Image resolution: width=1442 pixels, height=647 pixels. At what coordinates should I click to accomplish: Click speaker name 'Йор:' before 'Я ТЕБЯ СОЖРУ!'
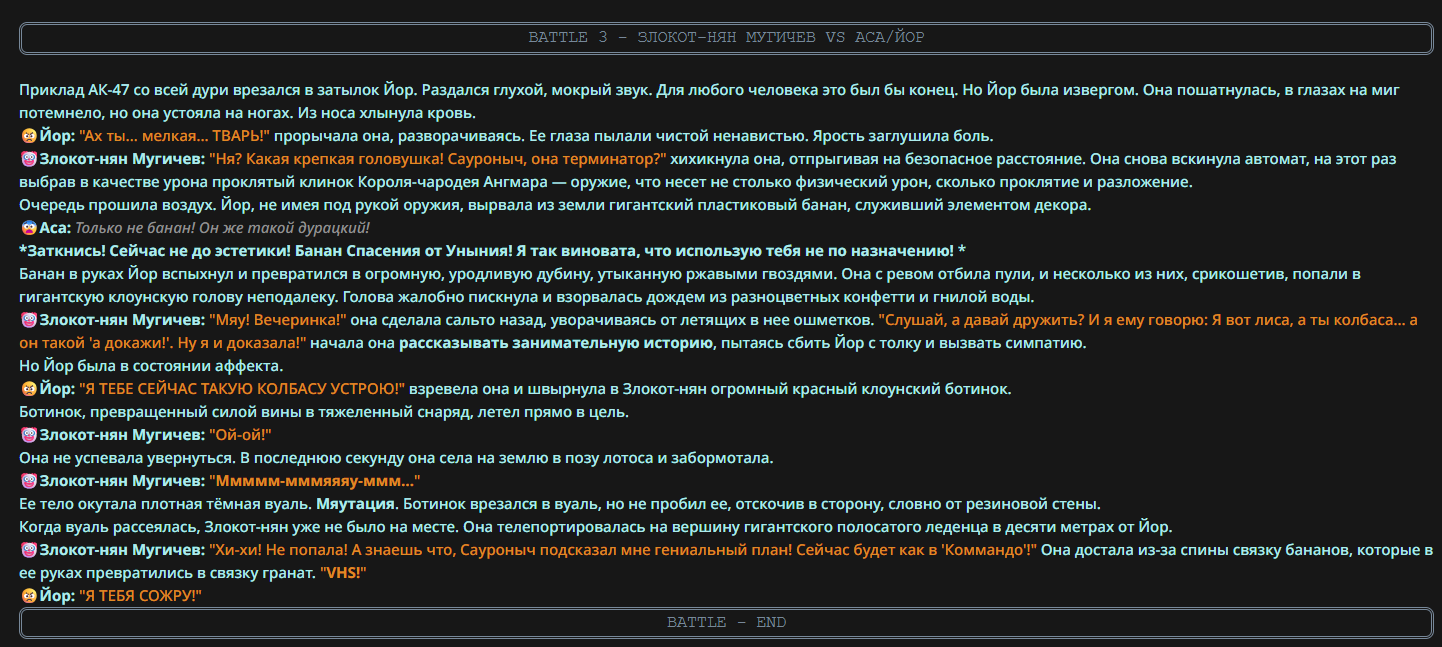57,596
